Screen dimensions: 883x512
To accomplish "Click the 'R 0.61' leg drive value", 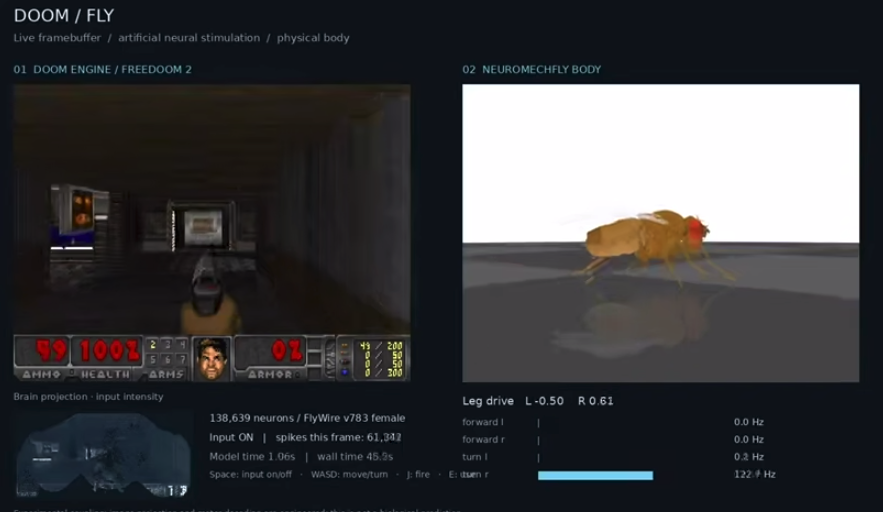I will pyautogui.click(x=595, y=401).
